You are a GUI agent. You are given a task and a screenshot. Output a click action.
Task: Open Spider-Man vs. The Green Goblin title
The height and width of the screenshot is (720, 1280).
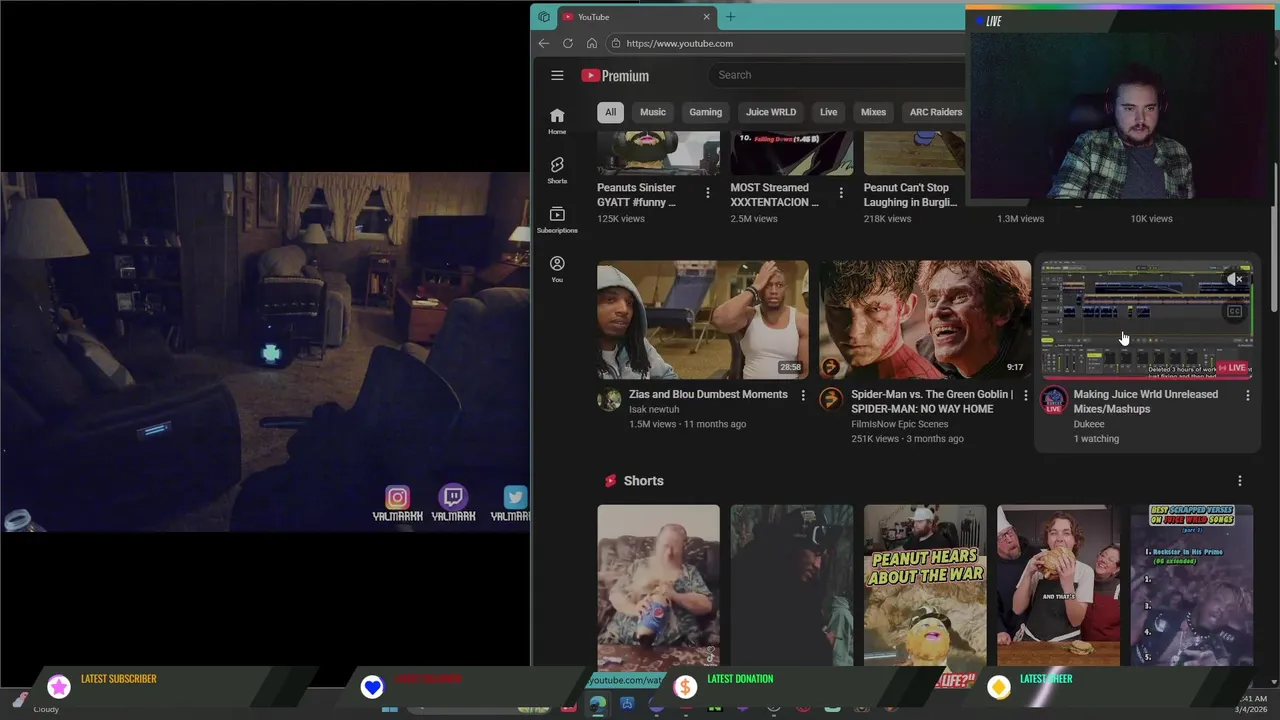[x=930, y=401]
